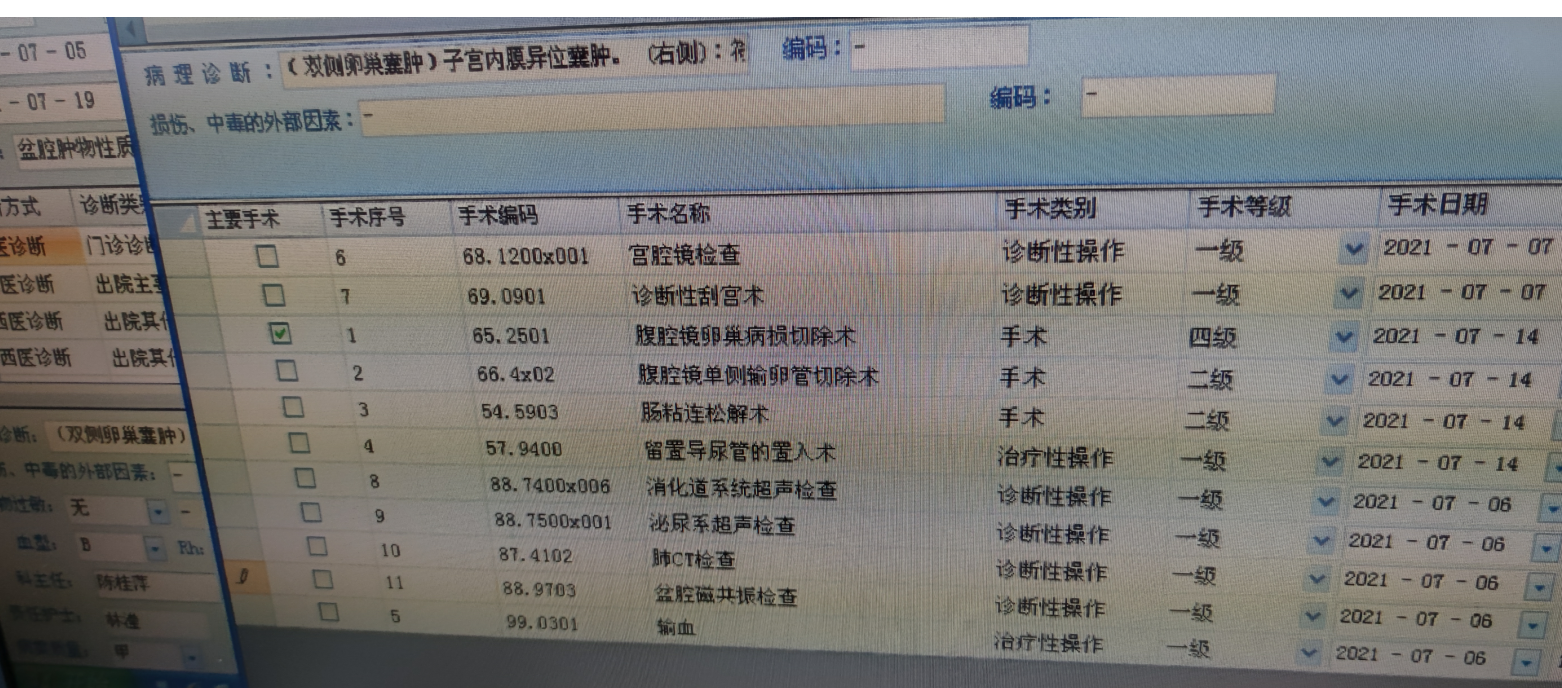Tick the 主要手术 checkbox for 盆腔磁共振检查
The image size is (1562, 688).
322,579
